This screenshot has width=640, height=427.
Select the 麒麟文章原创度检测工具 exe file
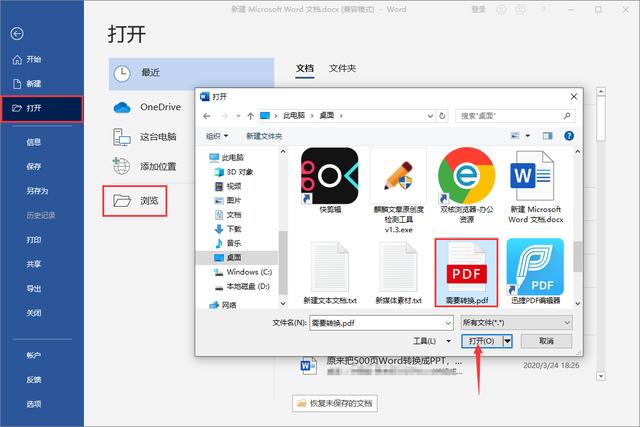(x=398, y=191)
